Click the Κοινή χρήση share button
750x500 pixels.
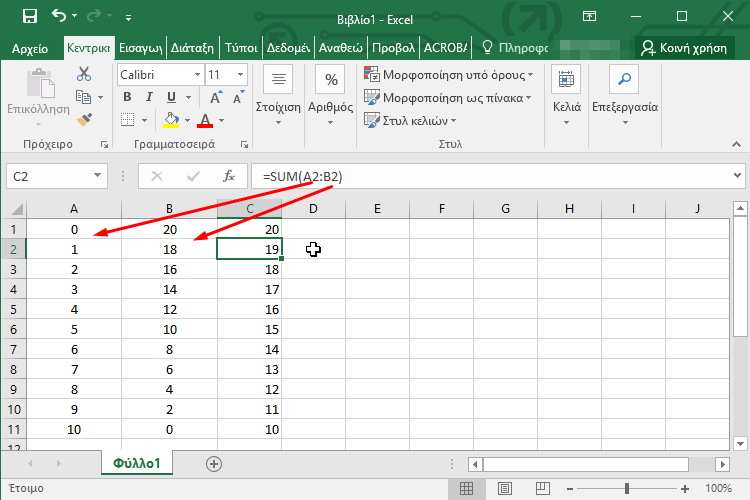[689, 47]
